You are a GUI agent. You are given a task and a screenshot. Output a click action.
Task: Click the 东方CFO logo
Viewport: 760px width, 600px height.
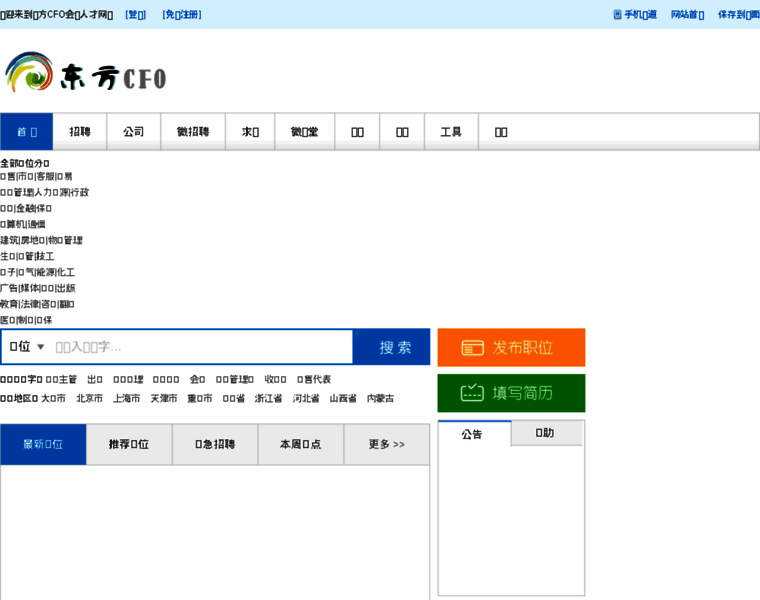point(85,75)
